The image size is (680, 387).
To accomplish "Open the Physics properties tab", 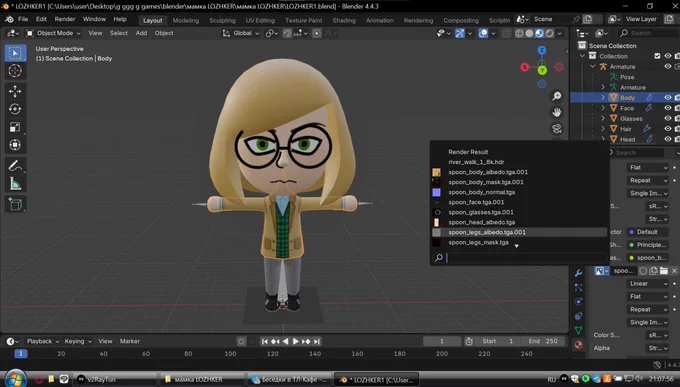I will (x=579, y=302).
